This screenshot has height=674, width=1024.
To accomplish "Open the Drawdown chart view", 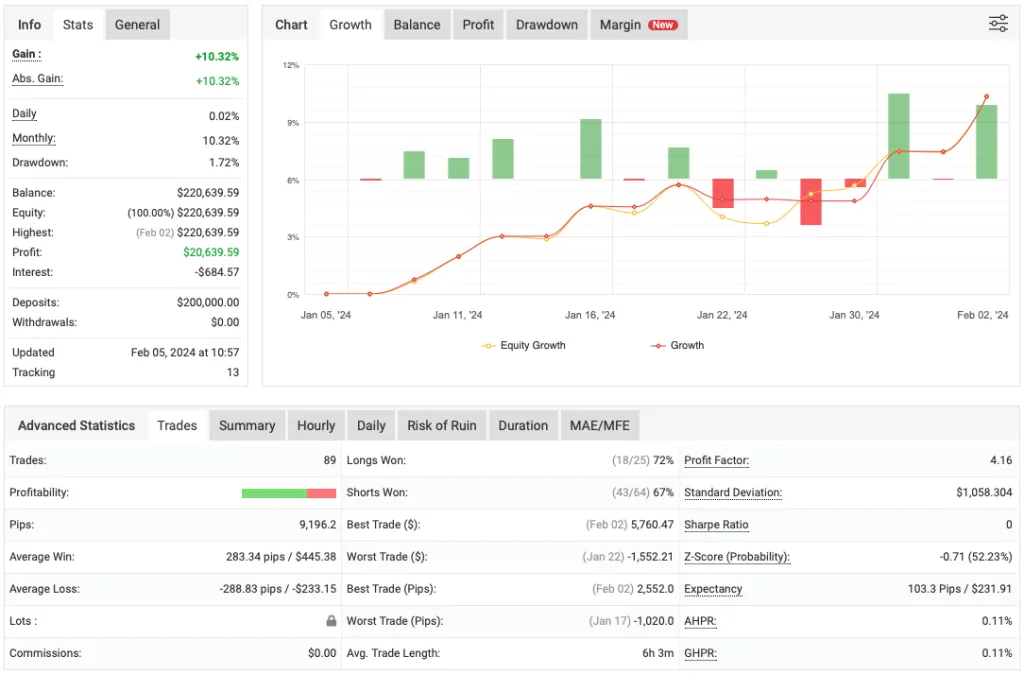I will (x=546, y=24).
